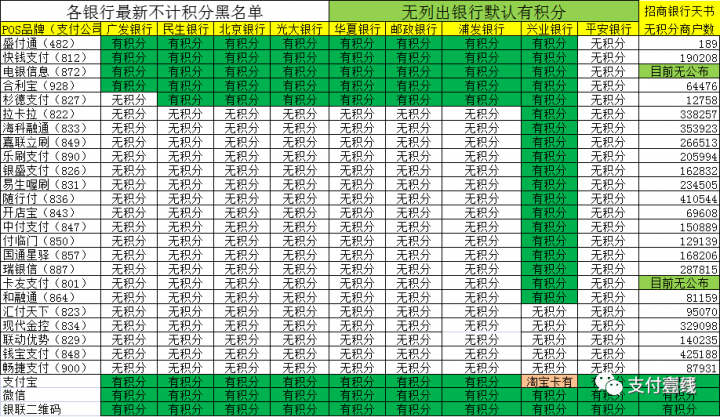Click the 北京银行 column header
This screenshot has width=720, height=417.
point(242,29)
